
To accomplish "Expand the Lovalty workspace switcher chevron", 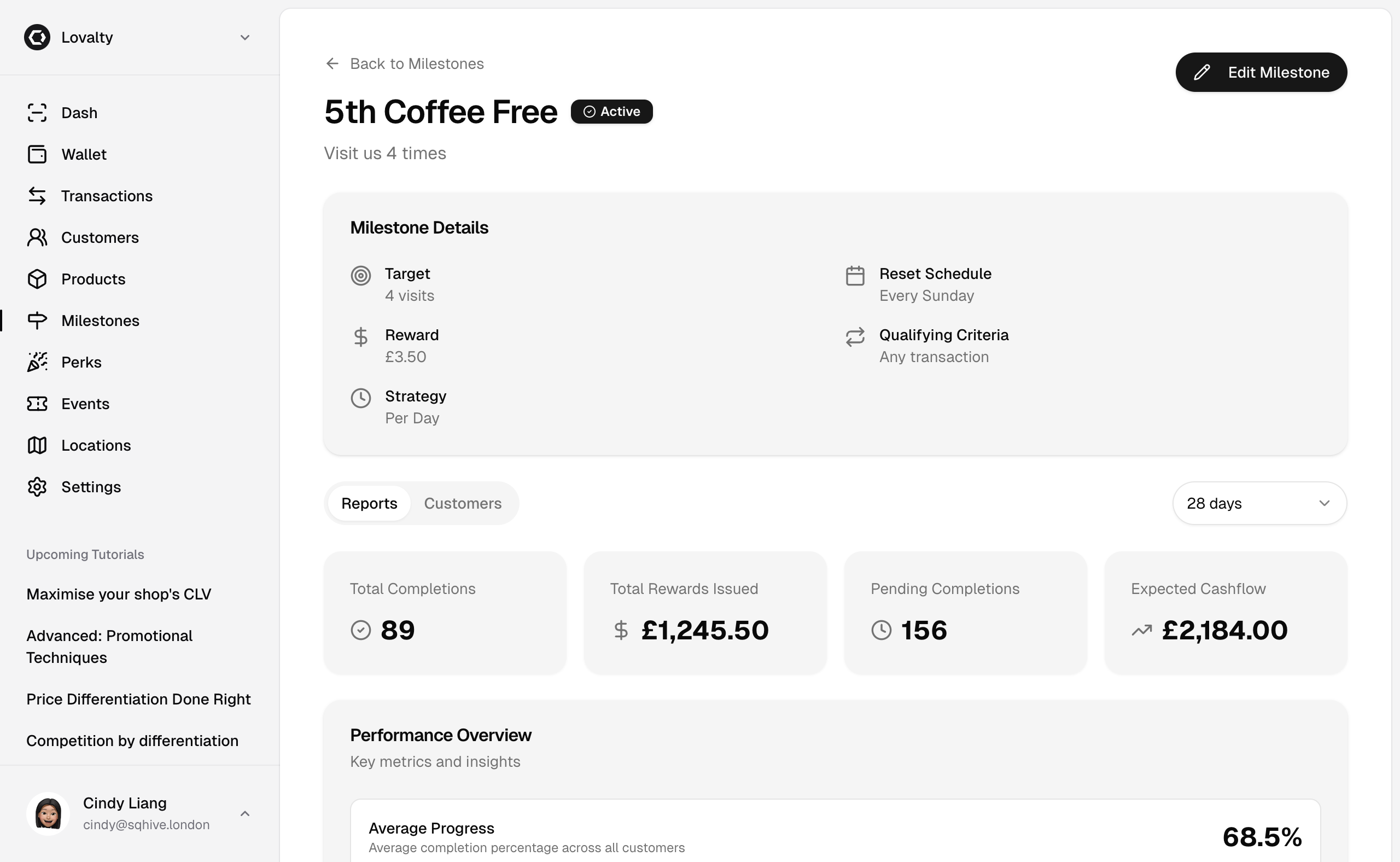I will (245, 38).
